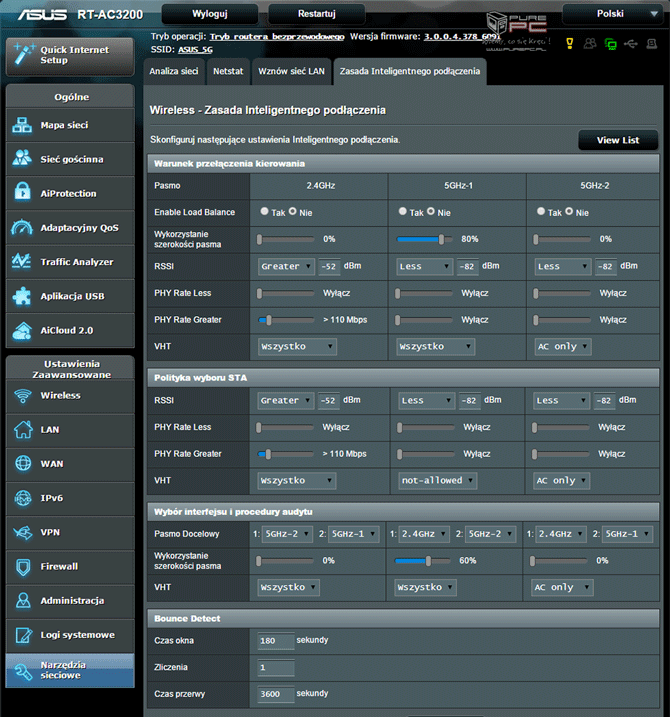Click the AiCloud 2.0 cloud icon
This screenshot has width=670, height=717.
23,331
